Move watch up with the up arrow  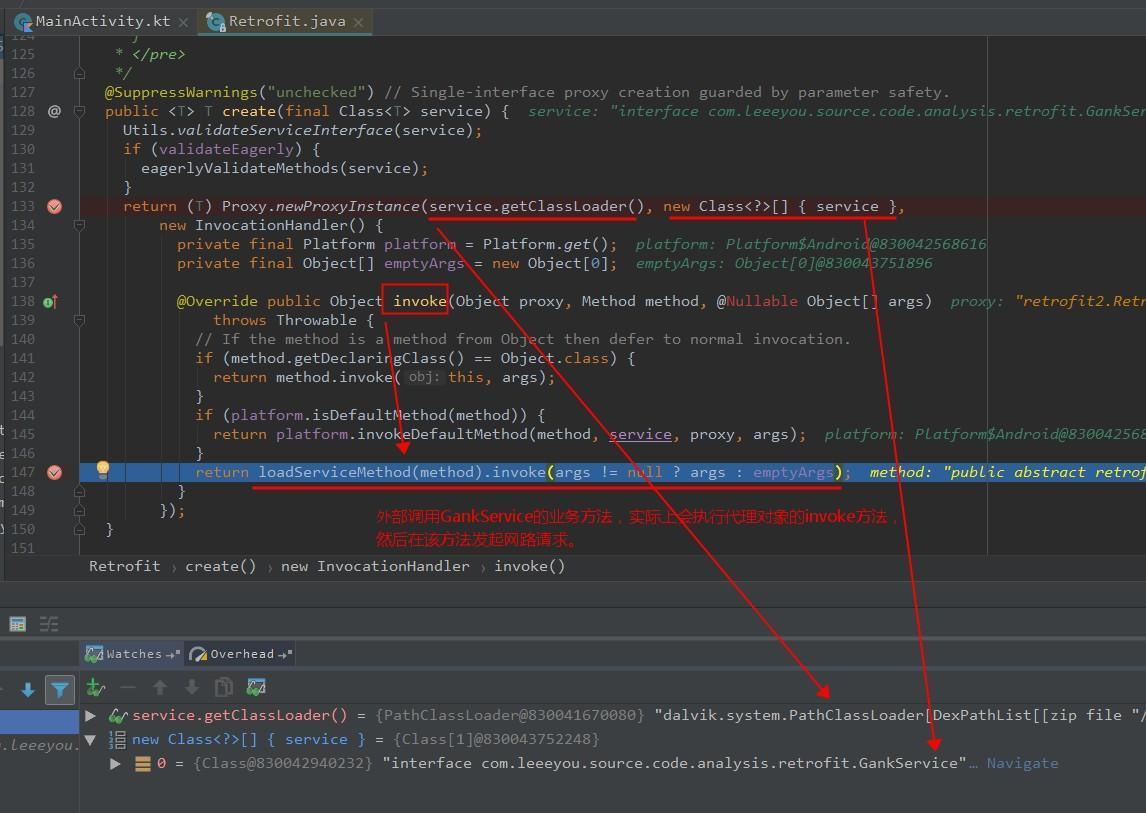tap(160, 687)
